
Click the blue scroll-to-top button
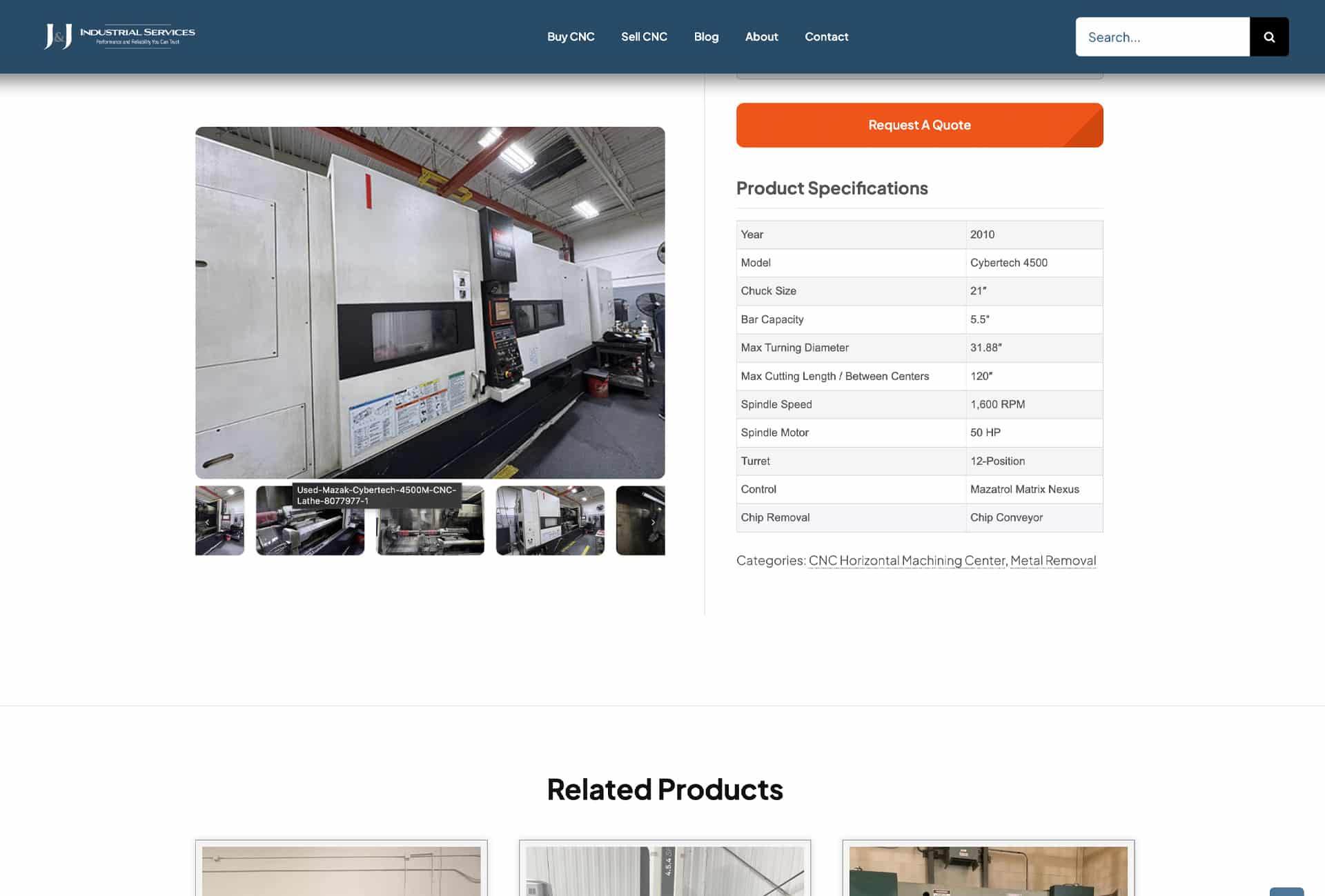(1286, 891)
